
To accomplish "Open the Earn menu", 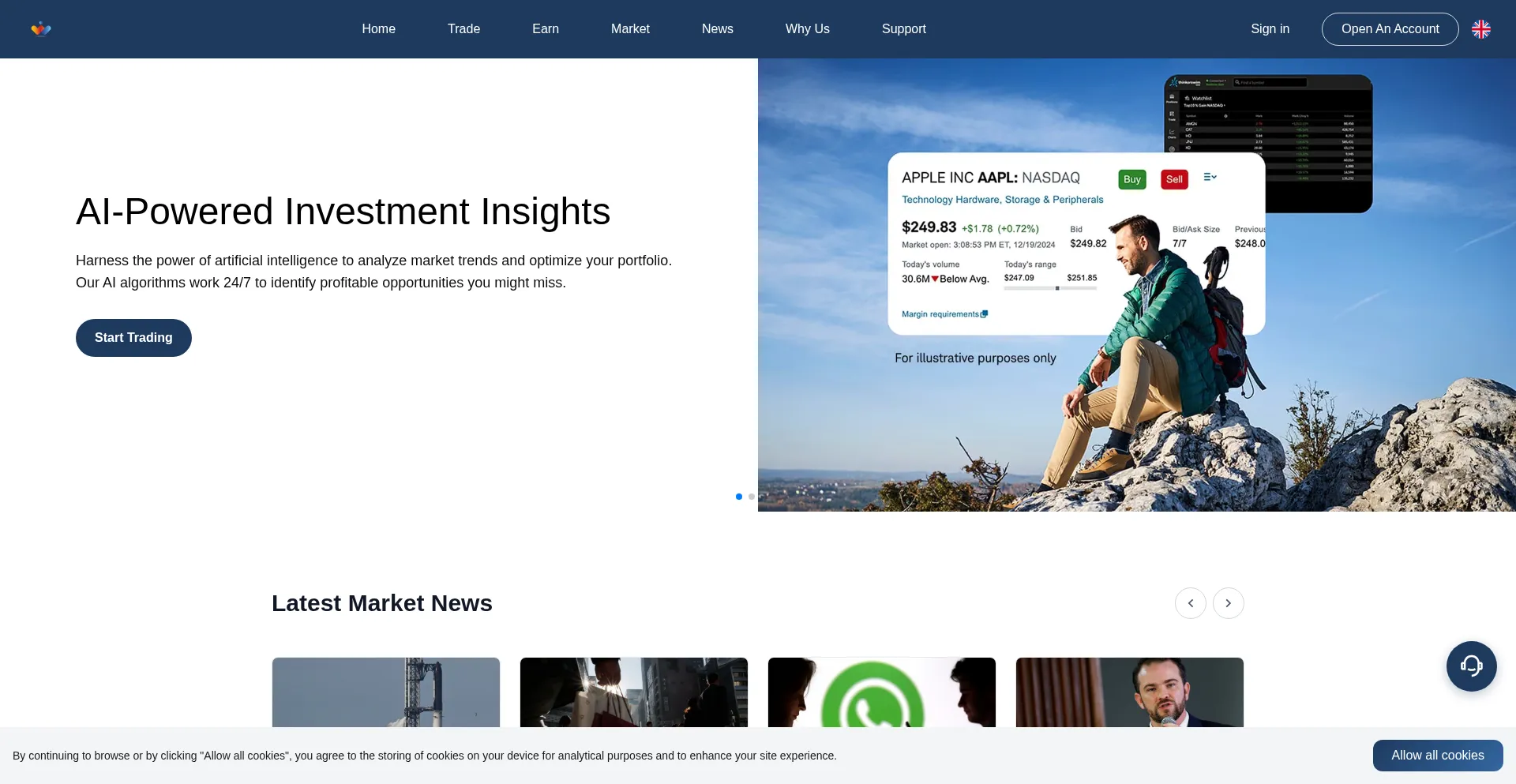I will click(x=546, y=29).
